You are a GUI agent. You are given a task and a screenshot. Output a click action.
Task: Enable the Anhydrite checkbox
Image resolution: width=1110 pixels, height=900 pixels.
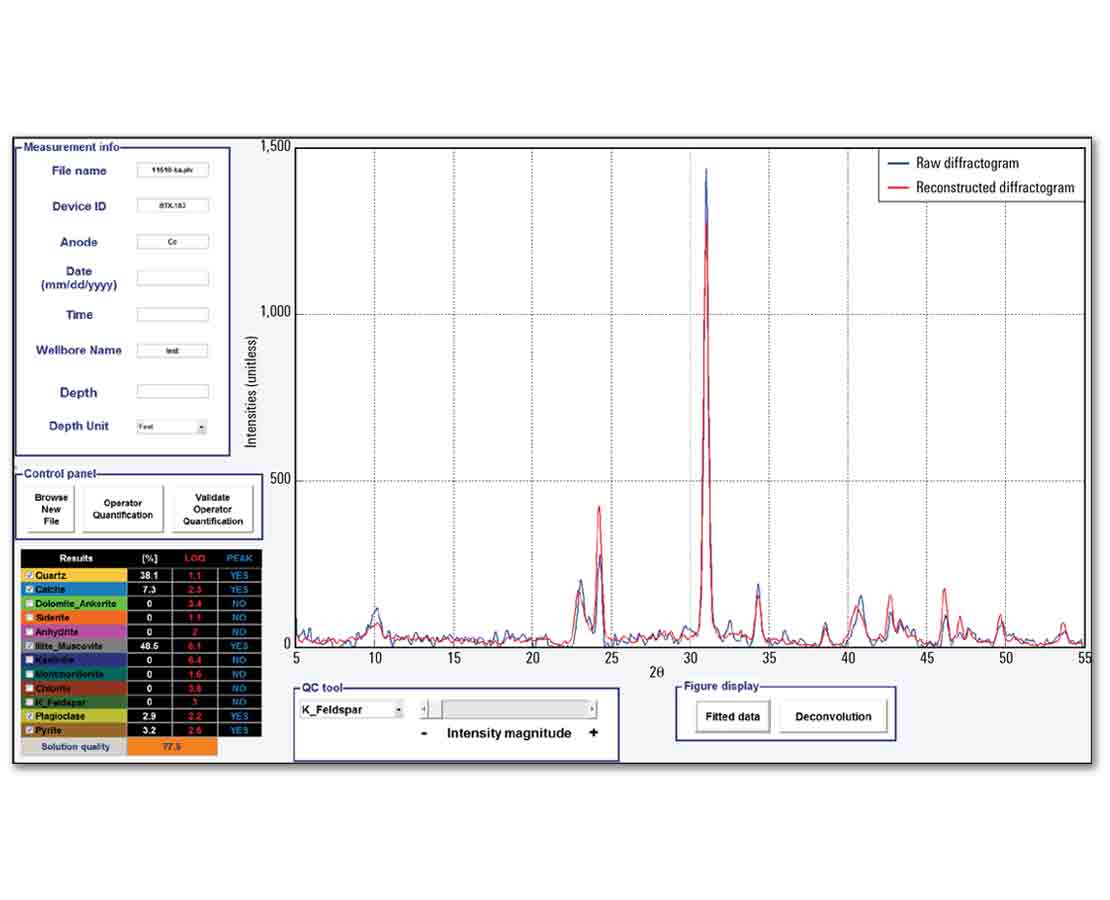30,631
